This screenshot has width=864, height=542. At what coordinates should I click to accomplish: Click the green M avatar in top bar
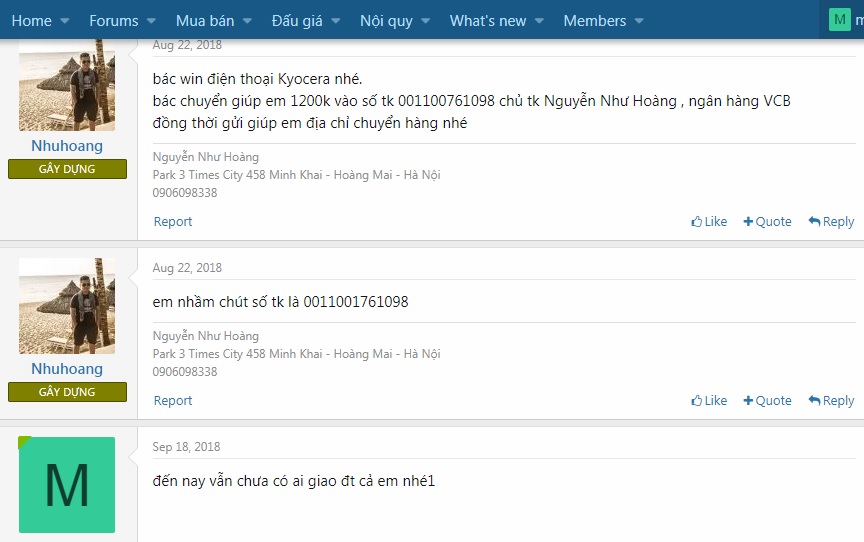click(839, 19)
